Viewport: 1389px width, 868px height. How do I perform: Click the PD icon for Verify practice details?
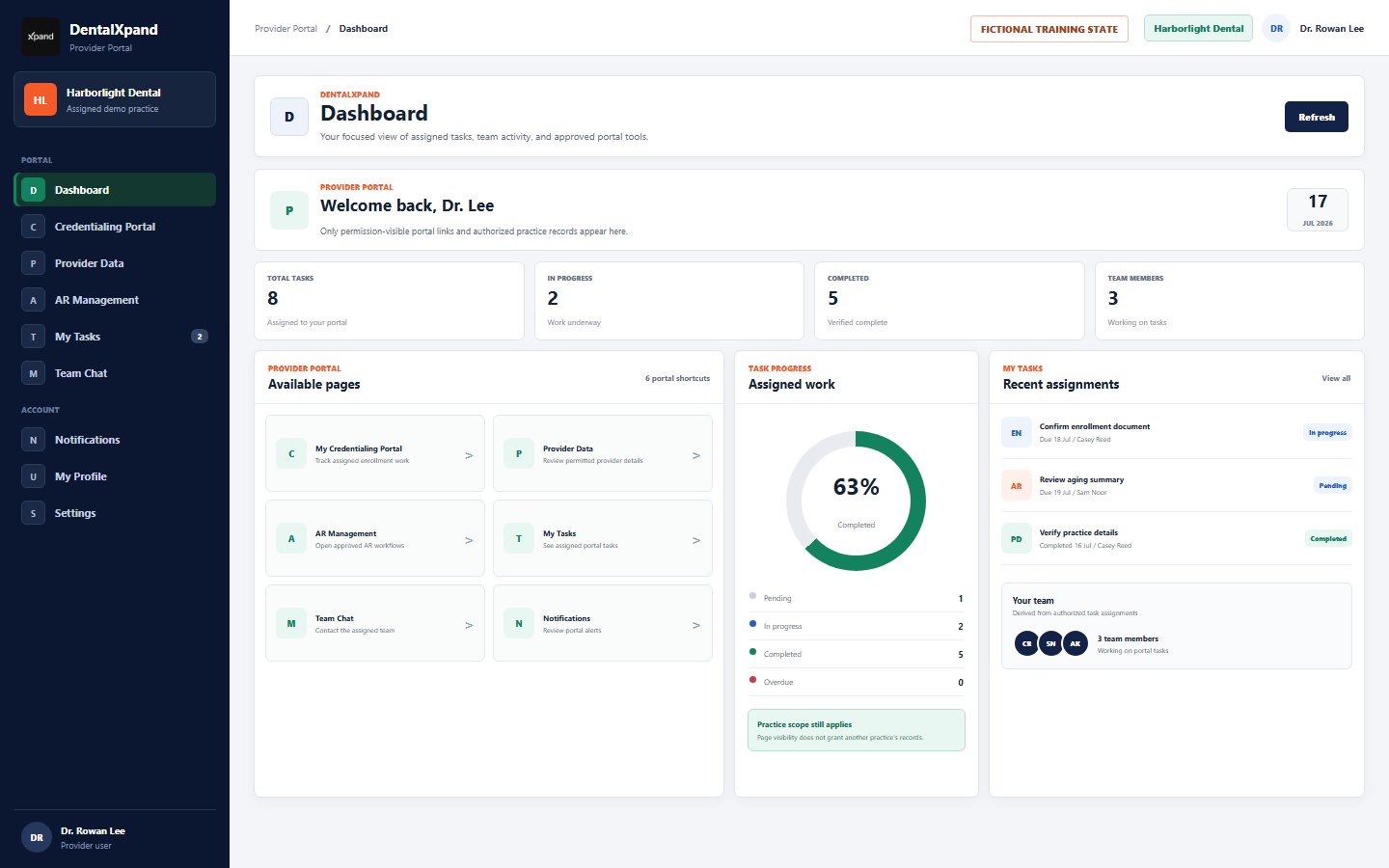[1017, 539]
